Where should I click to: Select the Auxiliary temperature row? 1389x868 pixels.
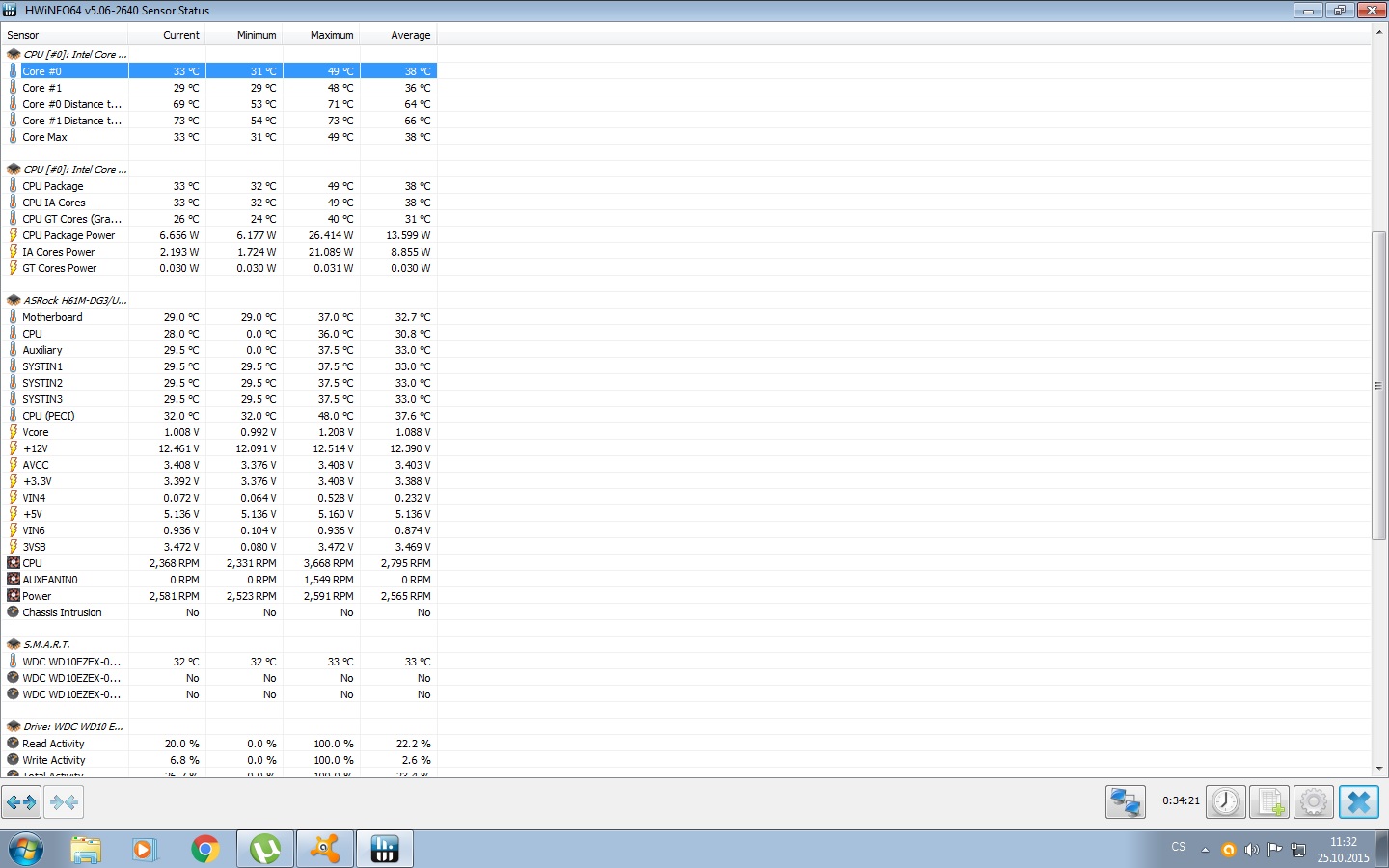coord(221,350)
